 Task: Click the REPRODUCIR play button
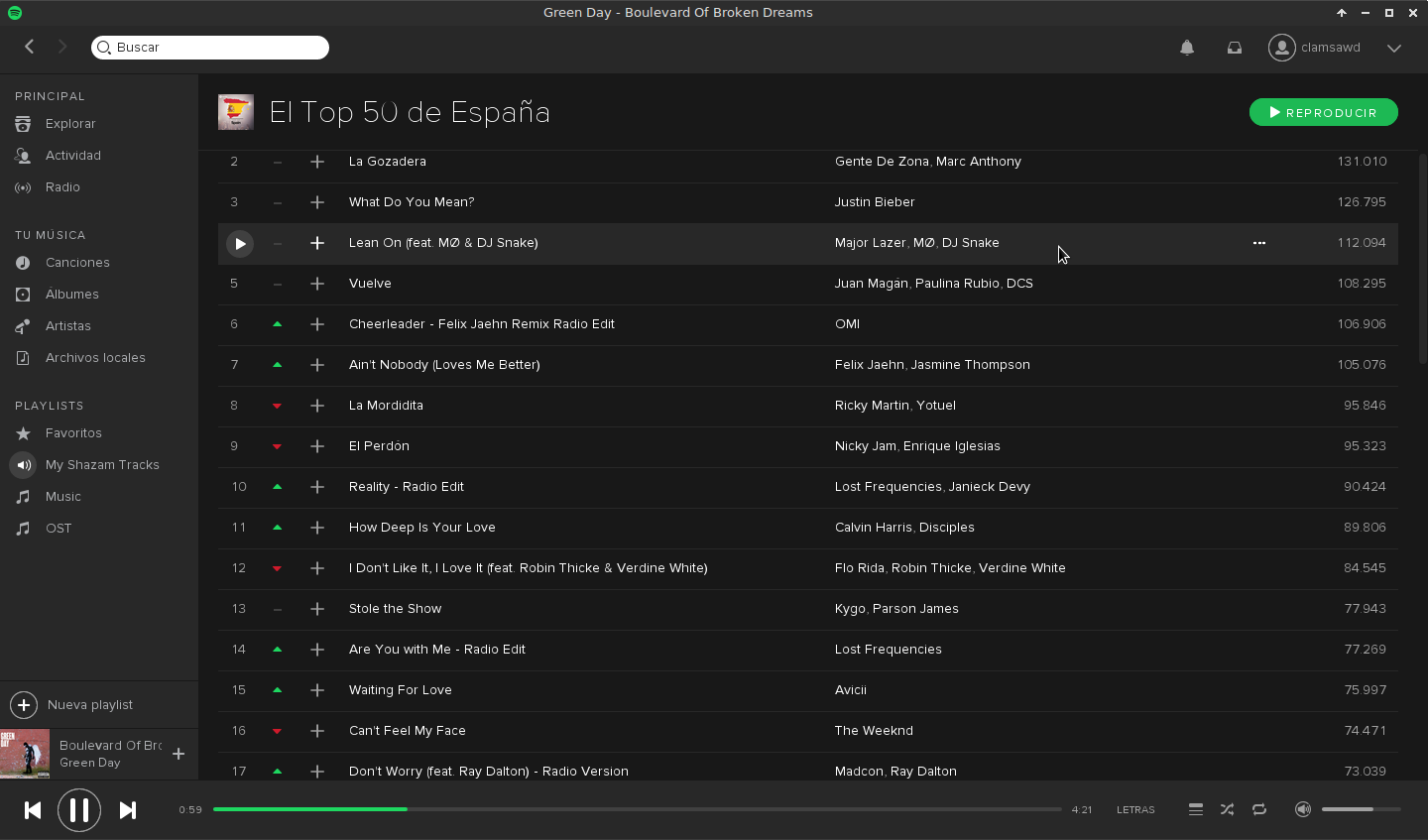coord(1324,112)
